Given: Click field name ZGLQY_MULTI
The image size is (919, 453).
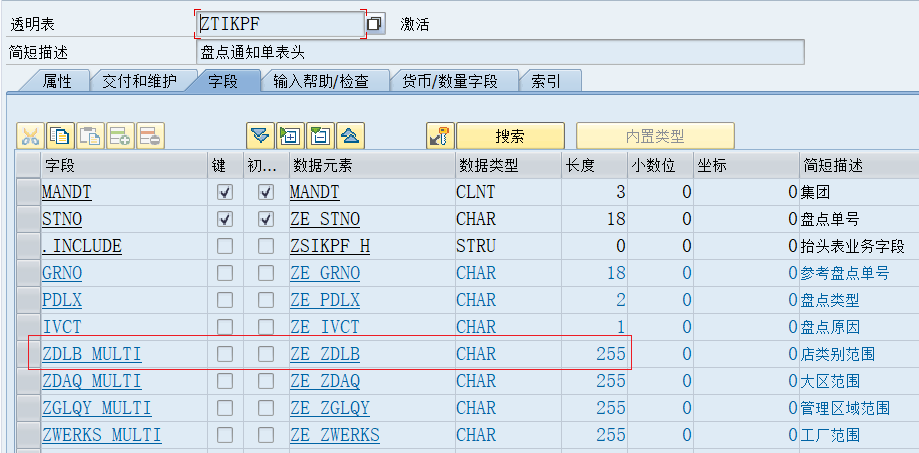Looking at the screenshot, I should pyautogui.click(x=97, y=408).
